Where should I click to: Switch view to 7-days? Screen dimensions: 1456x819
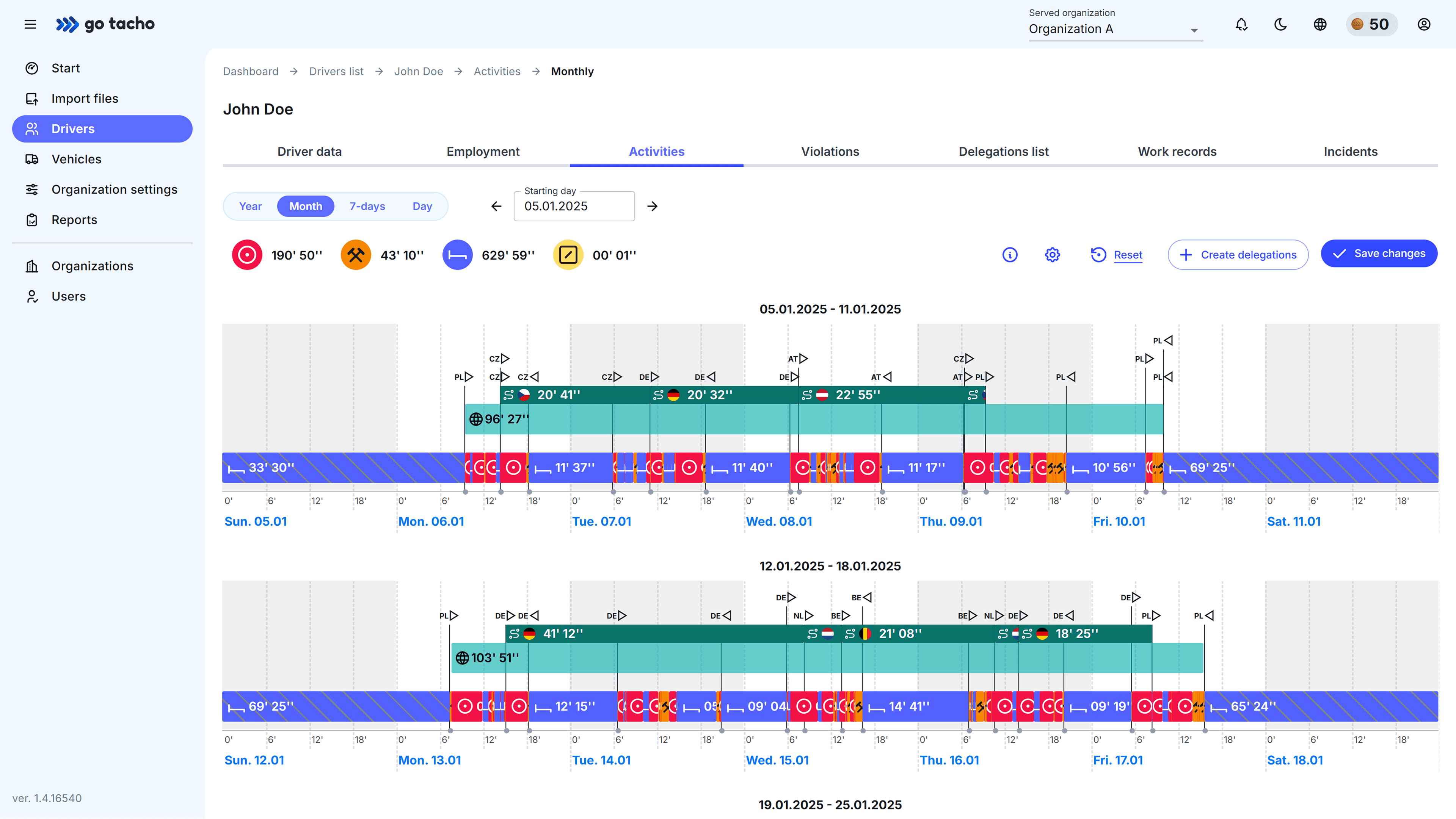pyautogui.click(x=367, y=206)
